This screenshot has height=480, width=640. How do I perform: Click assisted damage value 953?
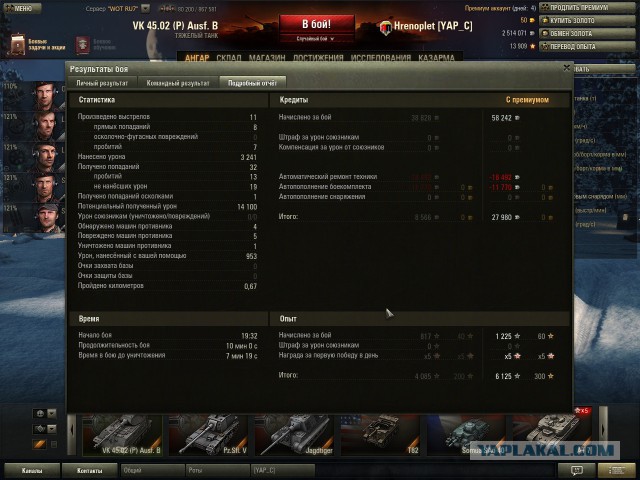click(x=251, y=256)
